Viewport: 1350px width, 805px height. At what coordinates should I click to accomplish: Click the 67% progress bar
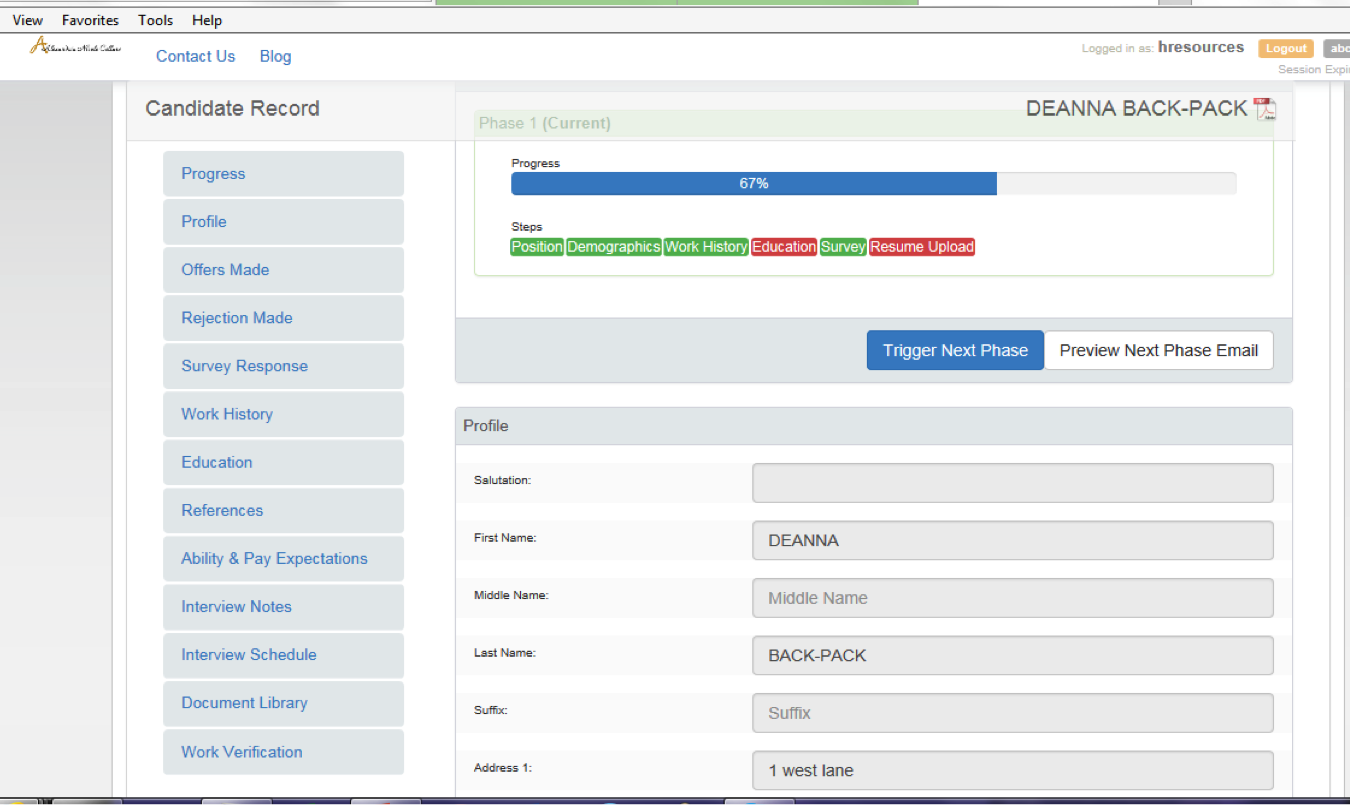tap(754, 183)
